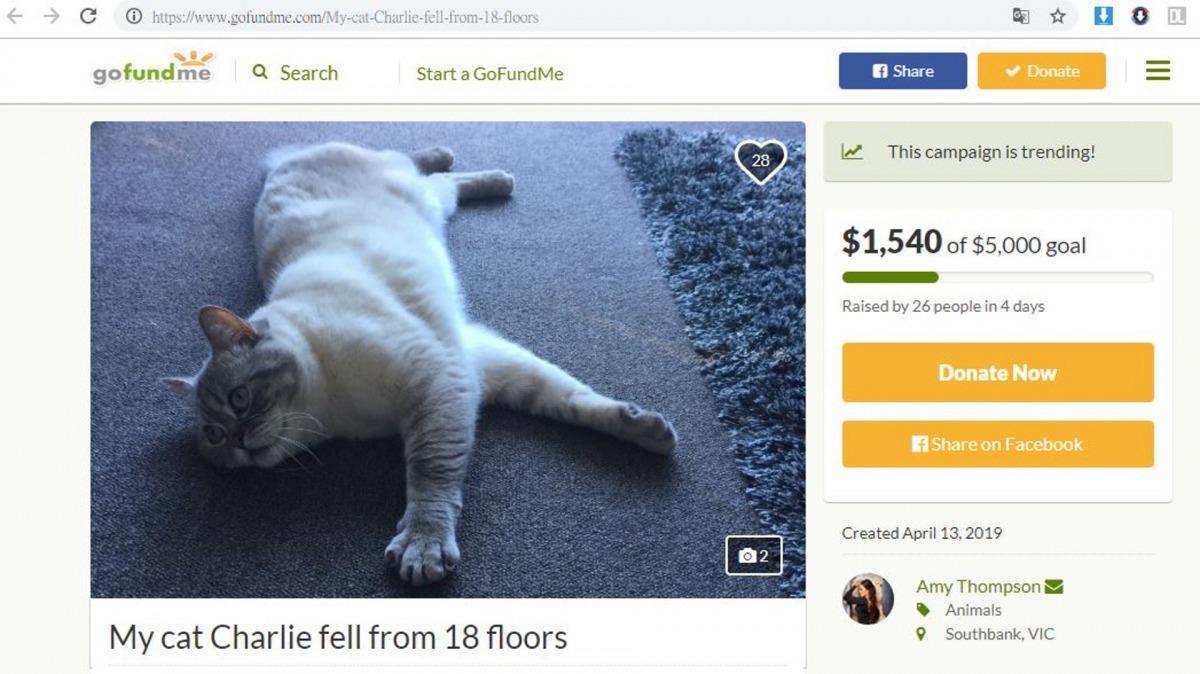
Task: Click the Share on Facebook button
Action: point(997,444)
